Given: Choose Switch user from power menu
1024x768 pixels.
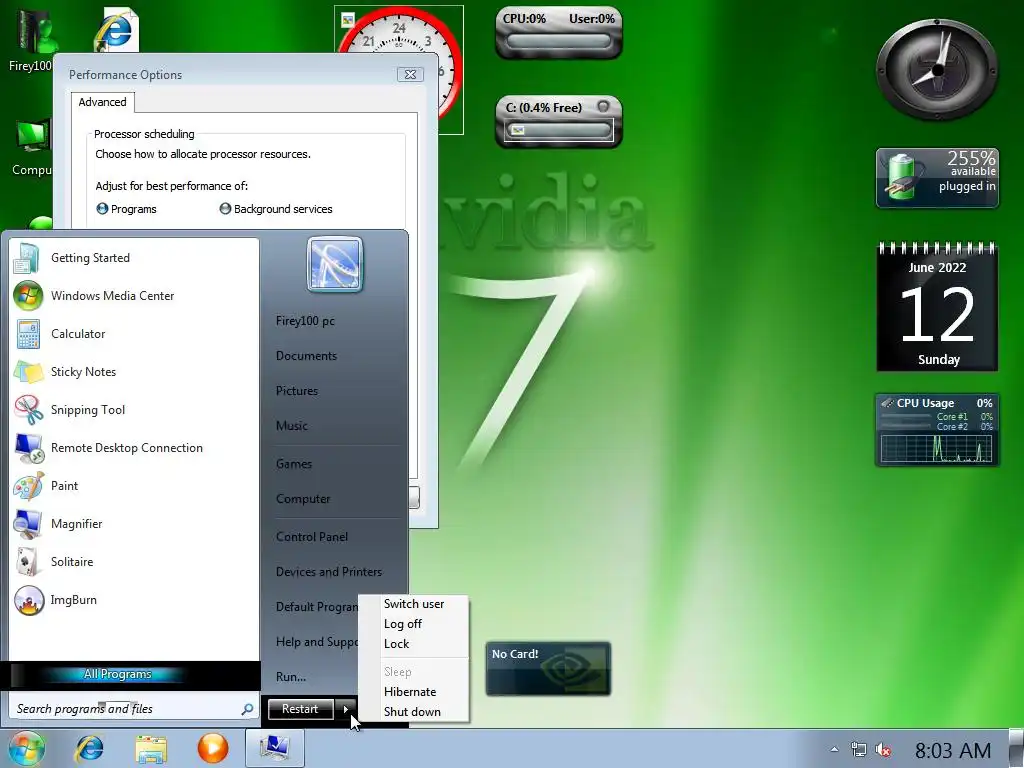Looking at the screenshot, I should tap(414, 604).
